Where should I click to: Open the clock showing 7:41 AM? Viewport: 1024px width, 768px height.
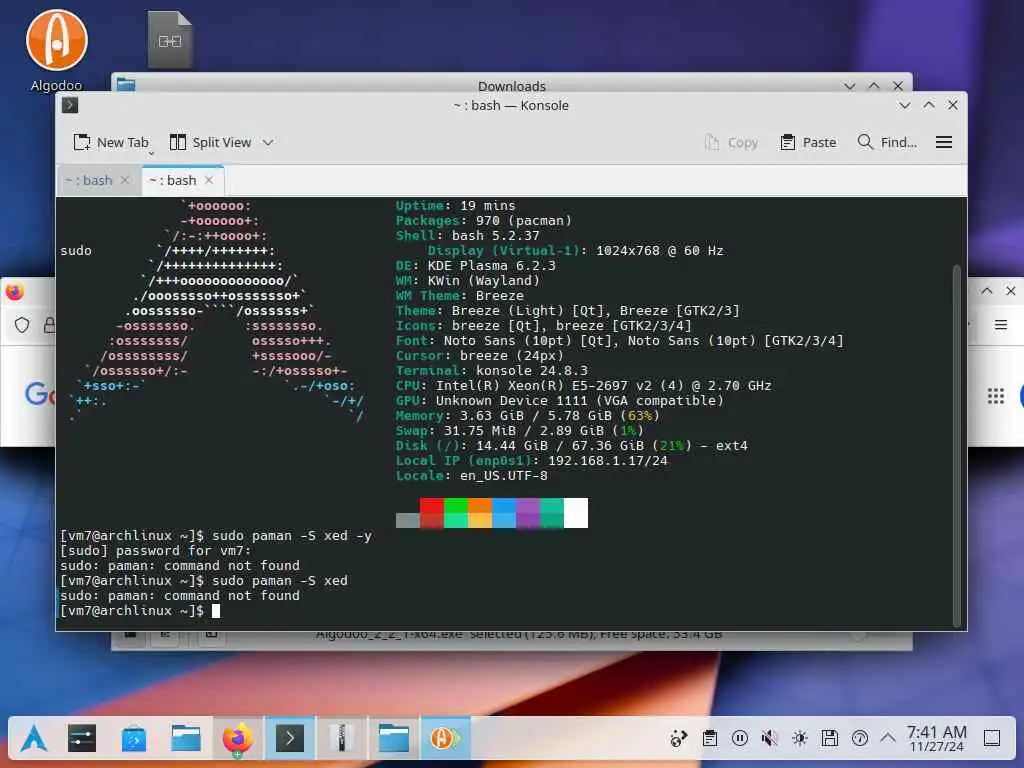pyautogui.click(x=936, y=739)
